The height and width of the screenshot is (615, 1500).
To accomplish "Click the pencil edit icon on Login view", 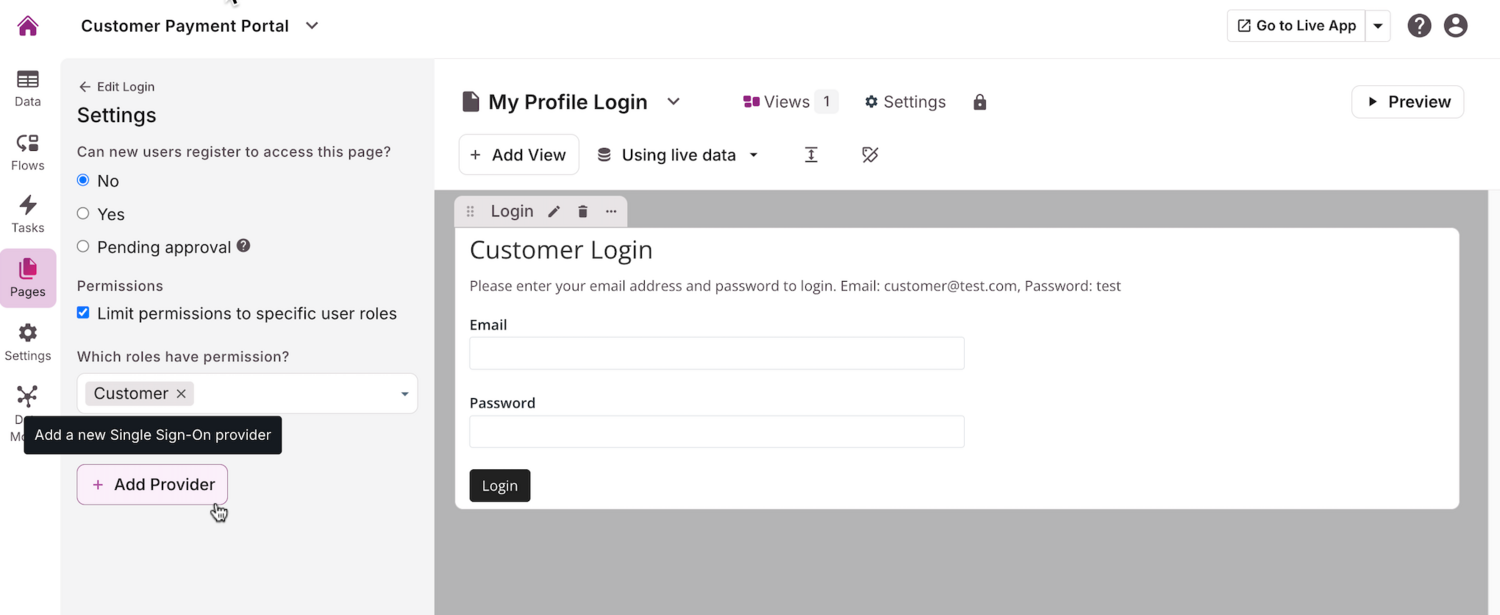I will pyautogui.click(x=554, y=212).
